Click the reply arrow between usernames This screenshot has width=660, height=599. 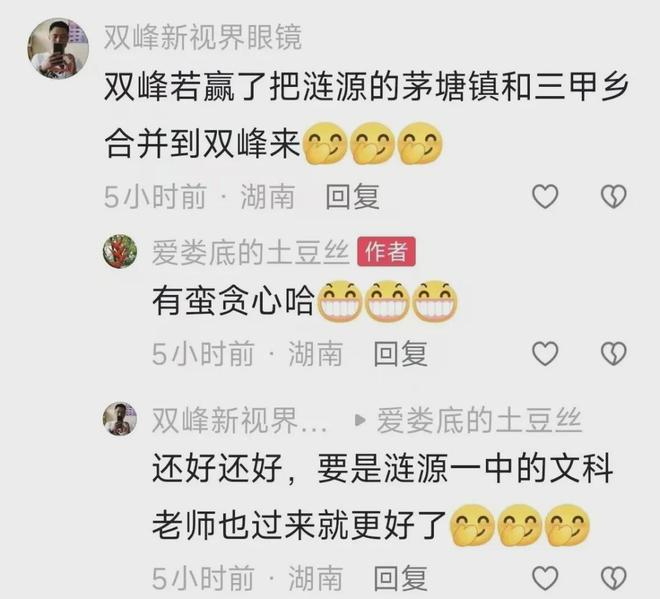pyautogui.click(x=359, y=420)
